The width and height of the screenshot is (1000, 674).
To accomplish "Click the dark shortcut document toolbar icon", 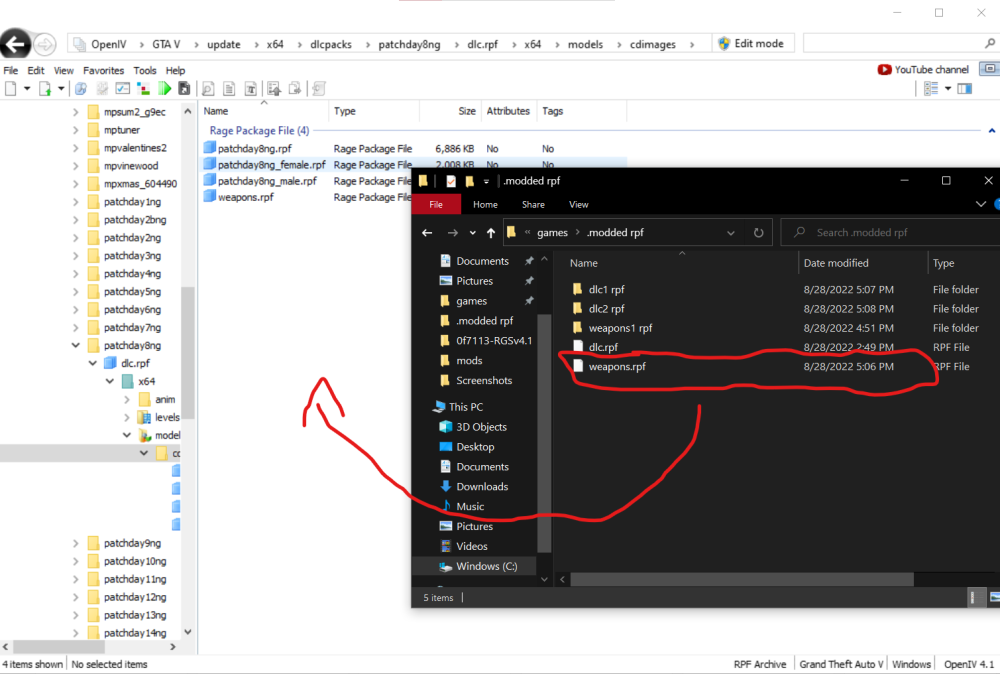I will pos(184,89).
